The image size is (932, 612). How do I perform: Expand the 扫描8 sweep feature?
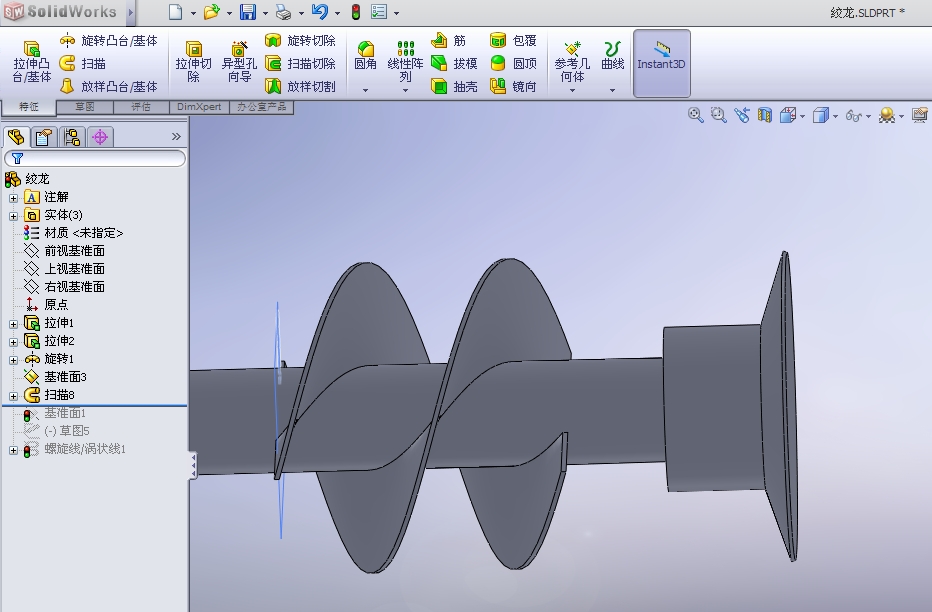coord(13,396)
